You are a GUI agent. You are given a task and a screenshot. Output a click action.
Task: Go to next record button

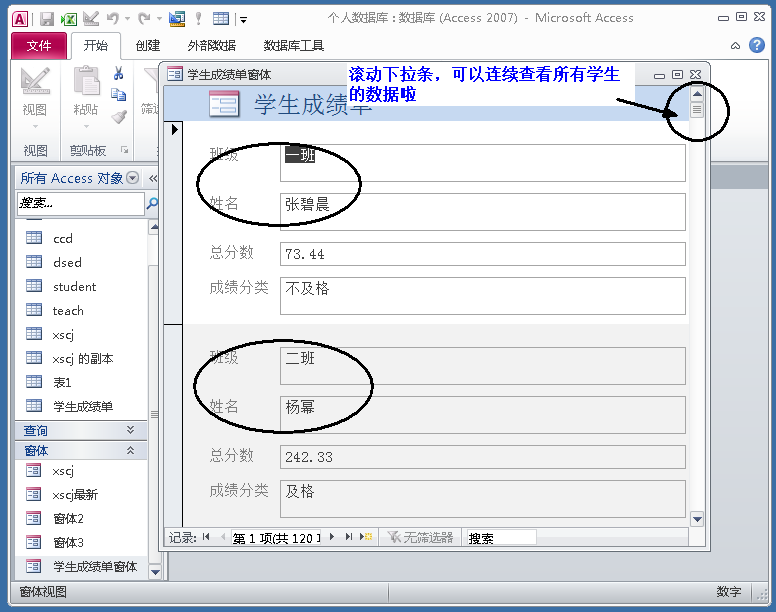[332, 537]
